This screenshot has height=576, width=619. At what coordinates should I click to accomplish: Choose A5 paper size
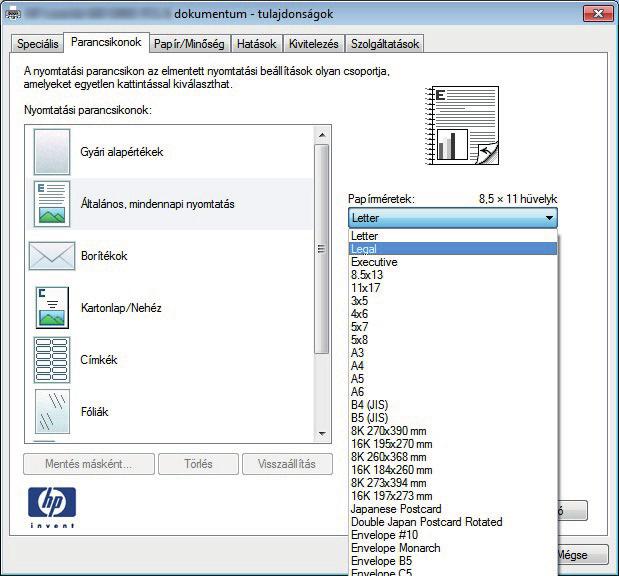pos(452,379)
